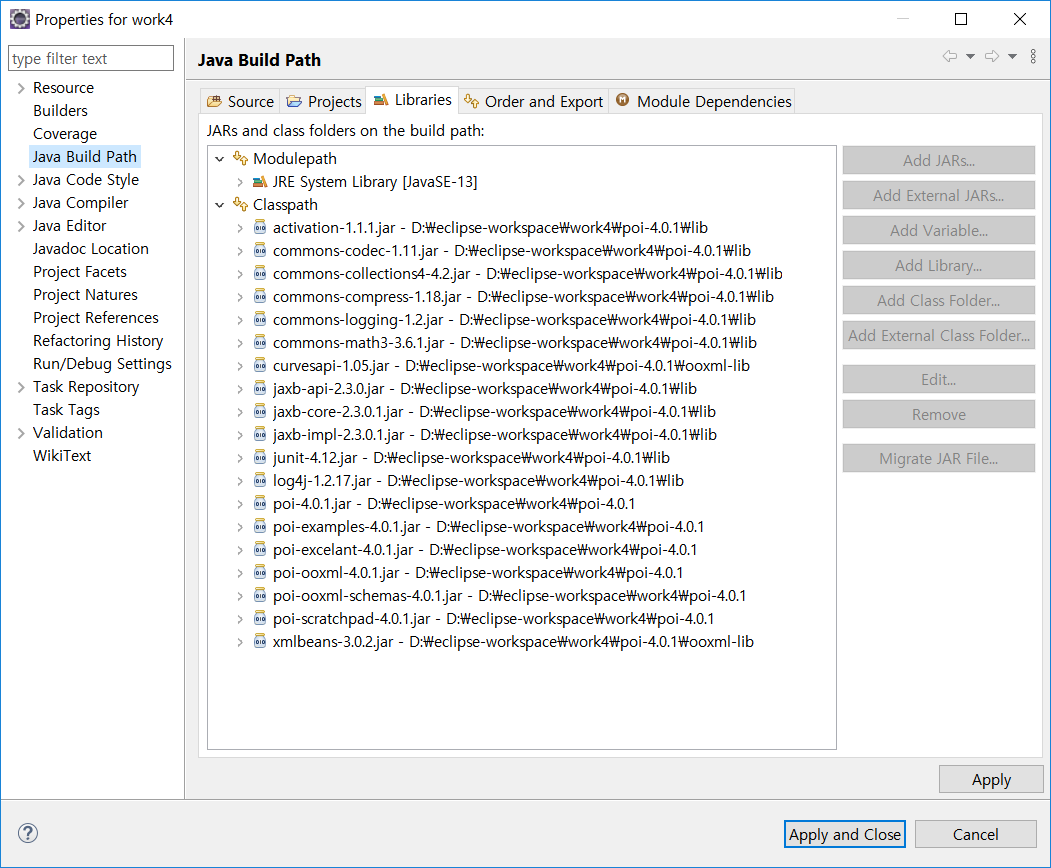Click the poi-excelant-4.0.1.jar jar icon
Image resolution: width=1051 pixels, height=868 pixels.
(260, 550)
